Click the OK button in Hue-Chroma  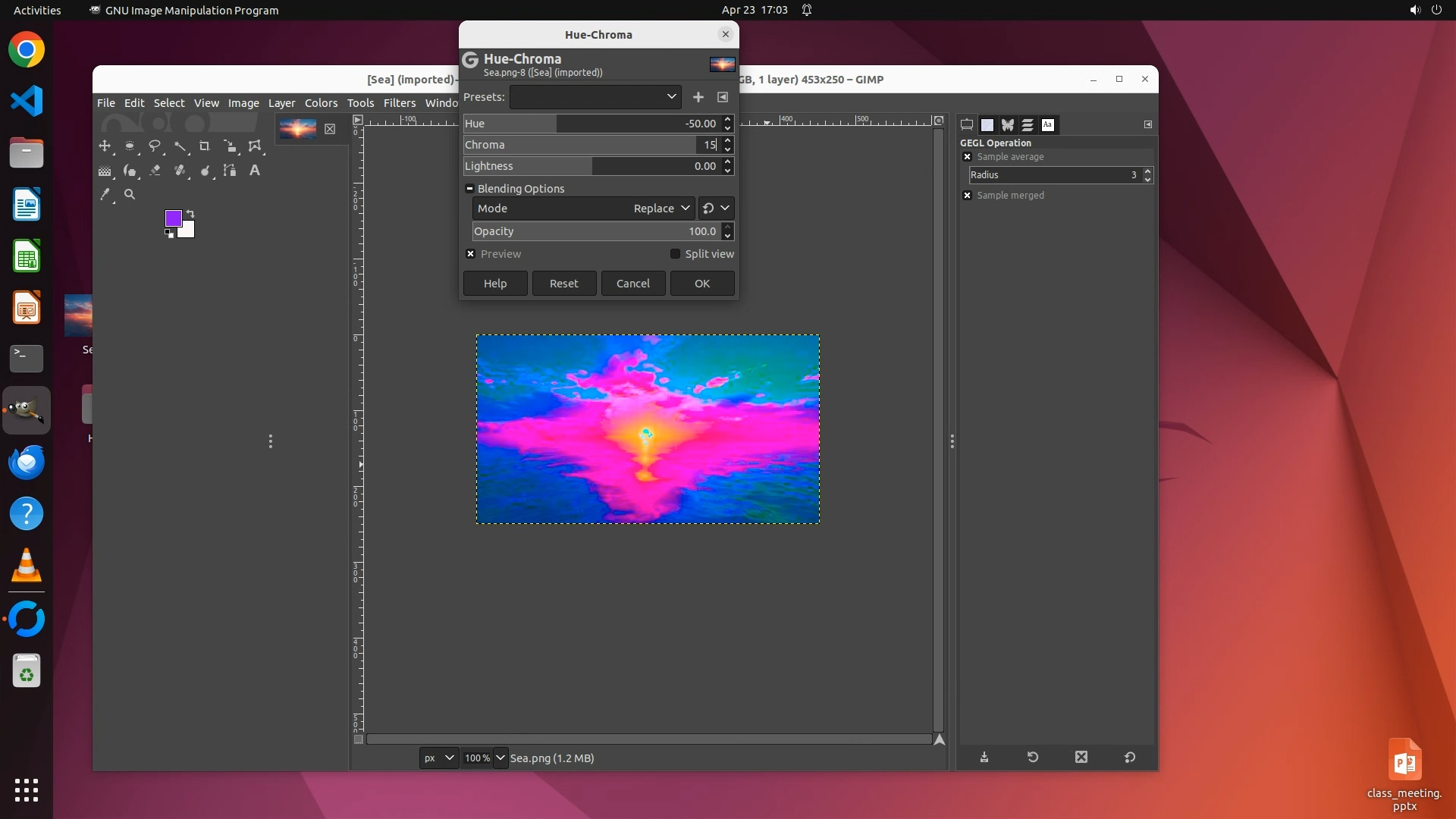[x=701, y=284]
